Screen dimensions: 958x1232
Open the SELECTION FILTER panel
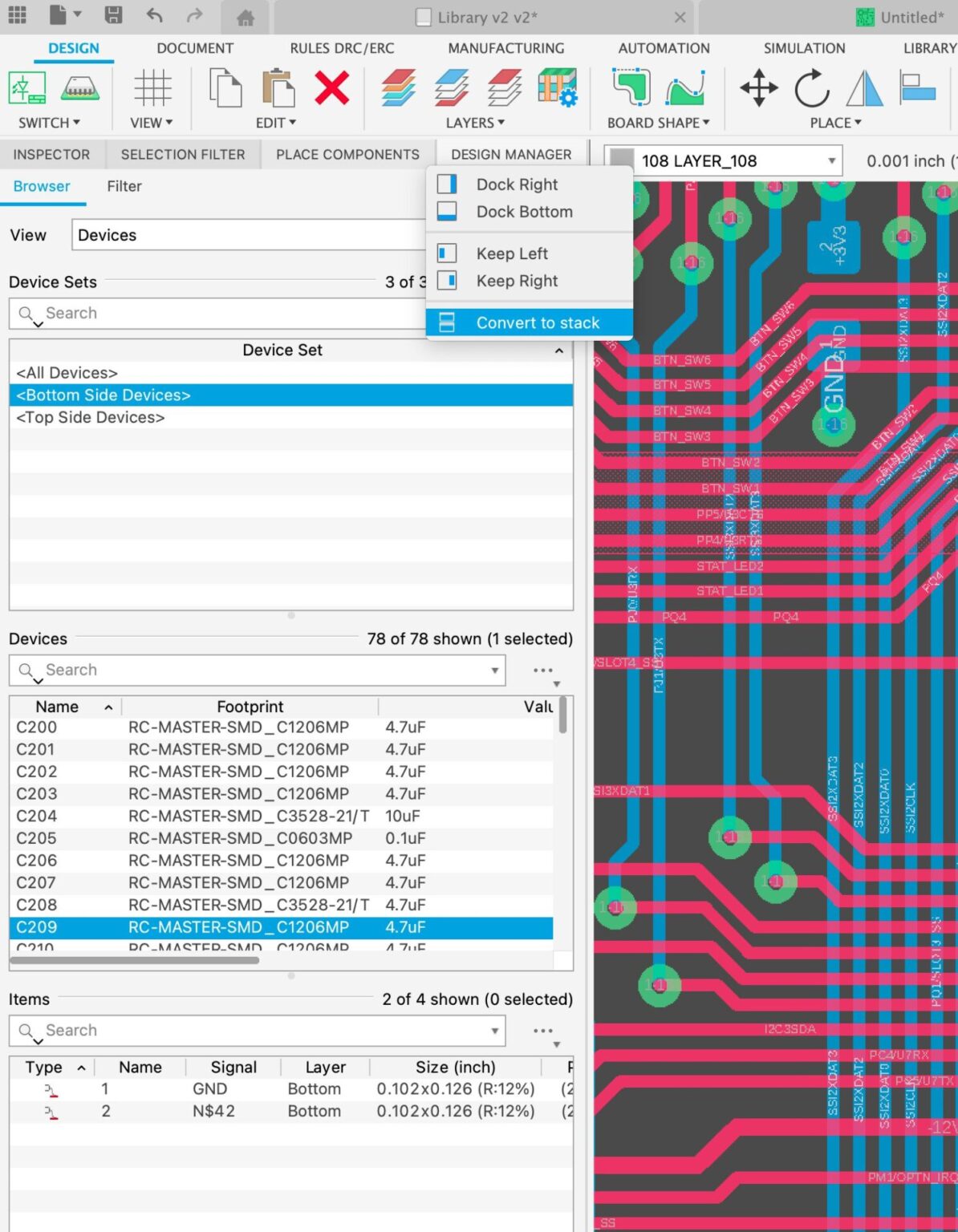pyautogui.click(x=183, y=154)
